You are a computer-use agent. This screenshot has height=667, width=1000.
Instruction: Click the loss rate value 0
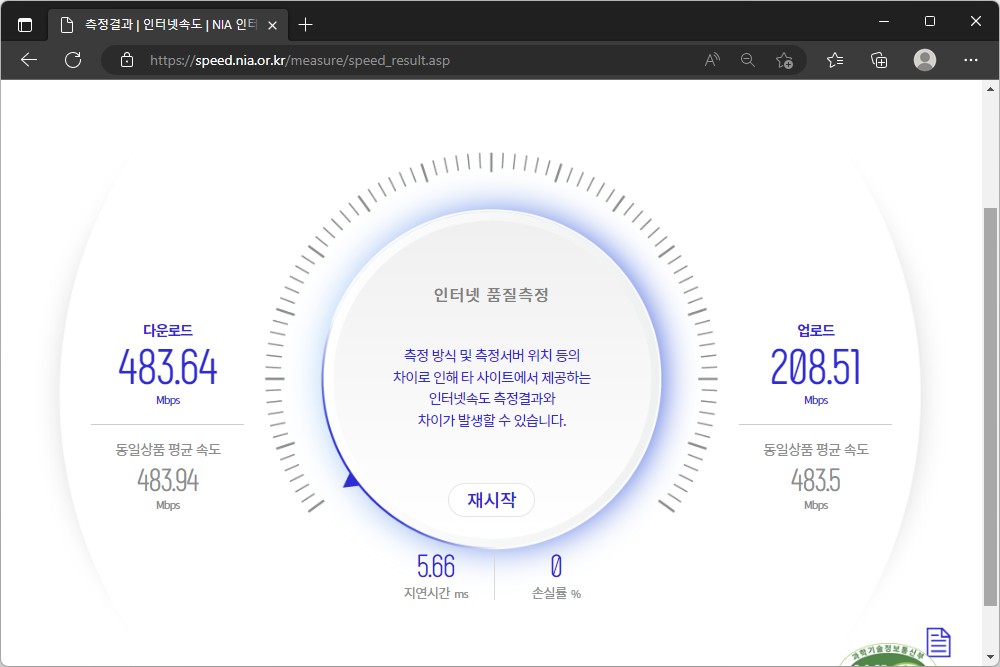pyautogui.click(x=556, y=566)
